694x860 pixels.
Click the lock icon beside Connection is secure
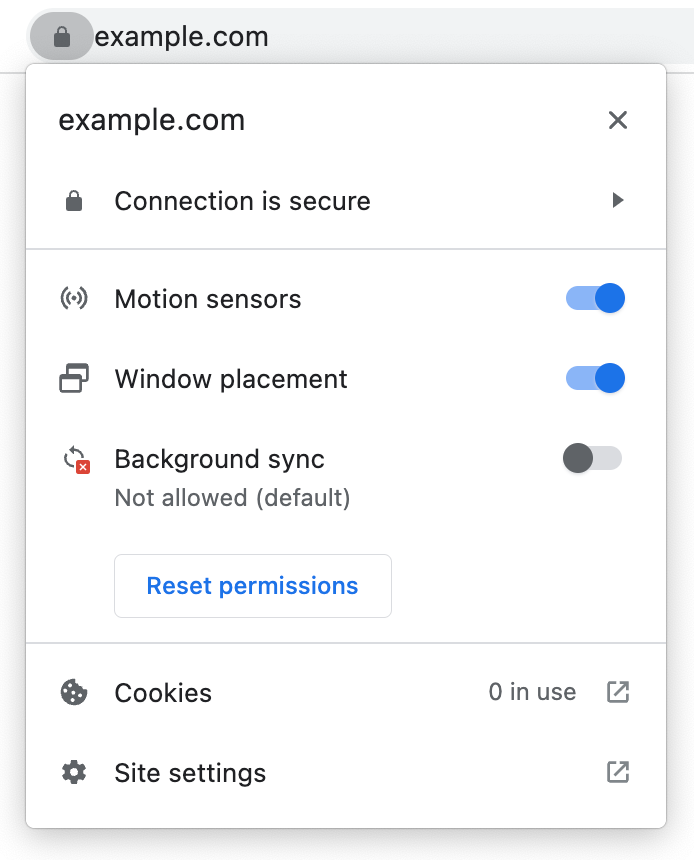[74, 201]
